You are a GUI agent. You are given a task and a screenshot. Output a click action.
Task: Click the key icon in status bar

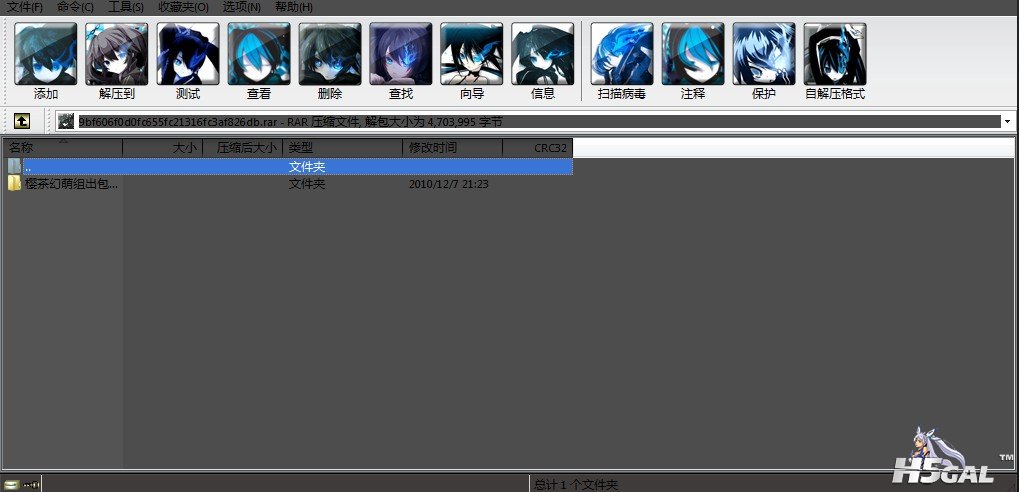pyautogui.click(x=31, y=484)
